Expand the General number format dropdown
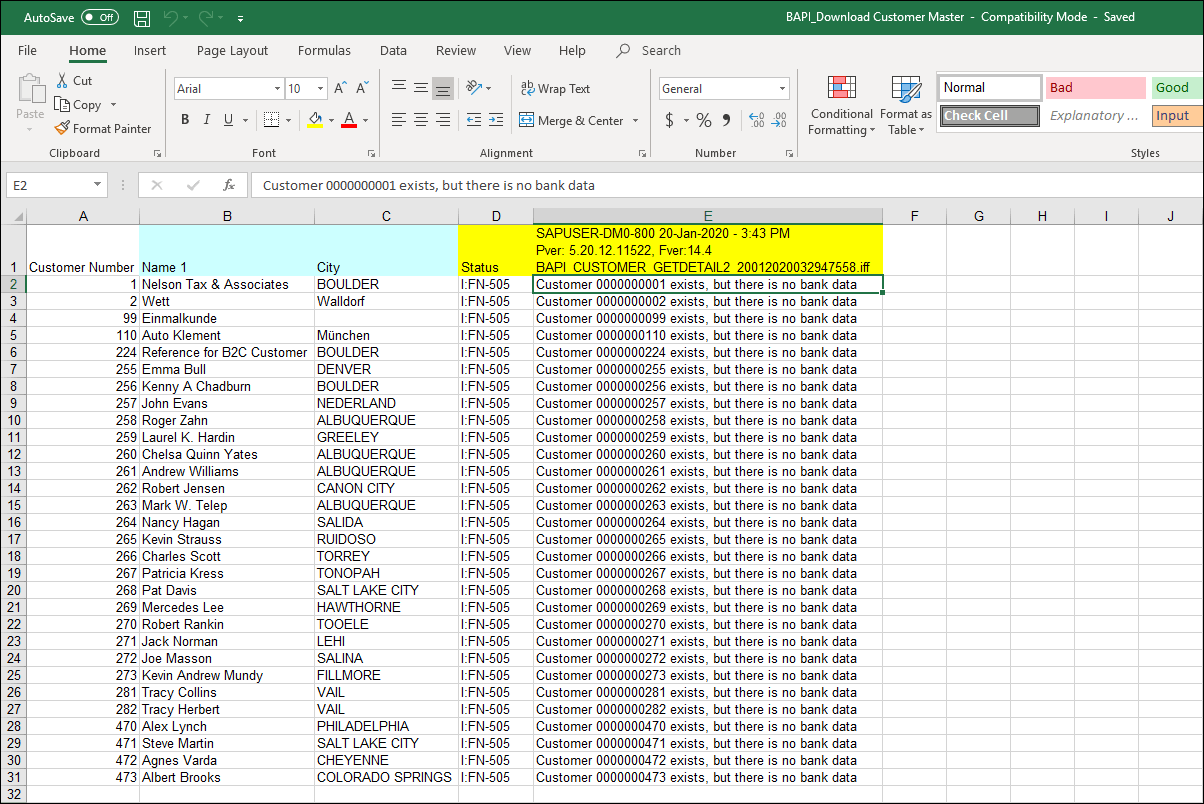Viewport: 1204px width, 804px height. coord(782,89)
